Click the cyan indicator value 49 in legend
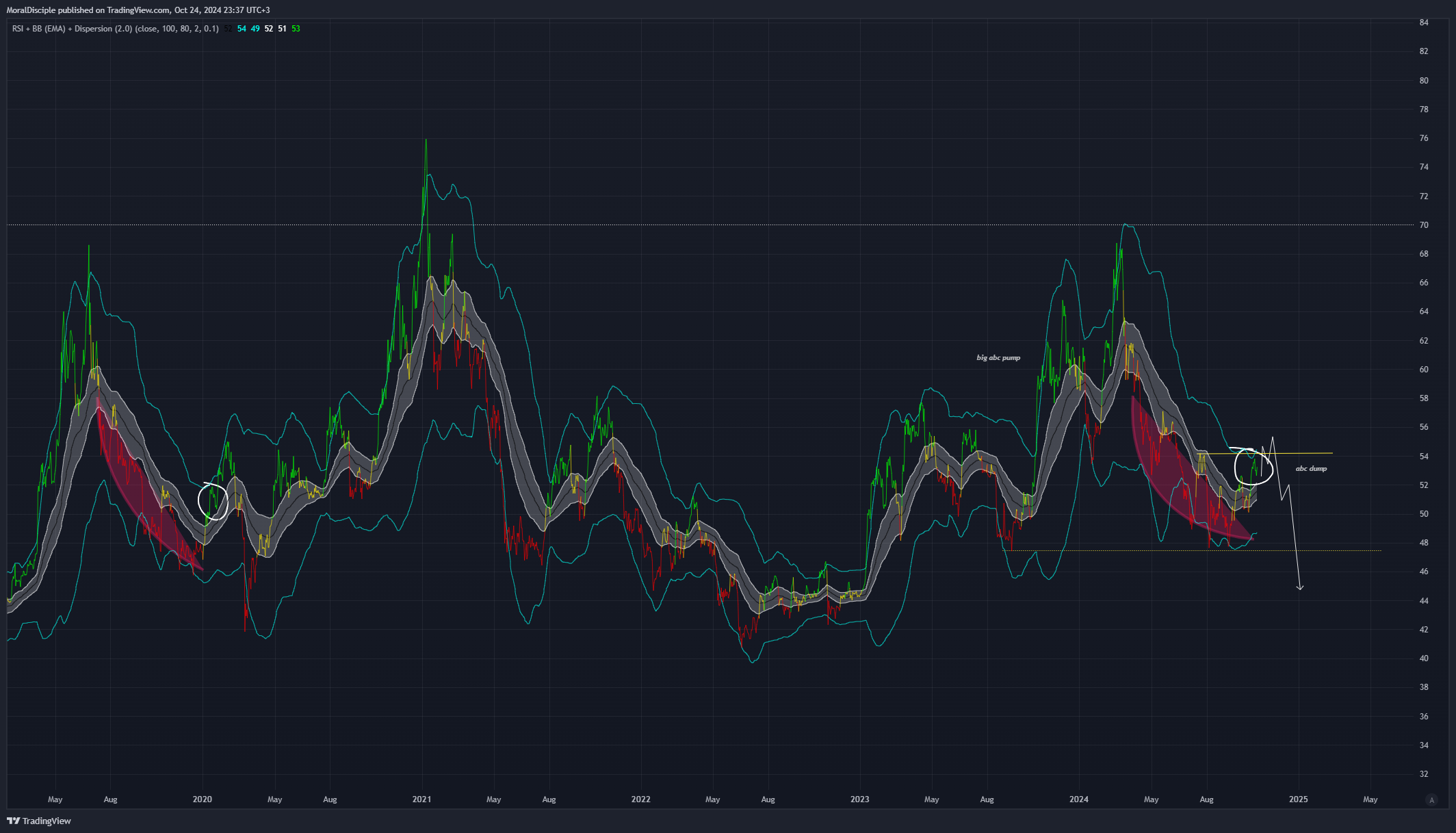The height and width of the screenshot is (833, 1456). point(255,29)
